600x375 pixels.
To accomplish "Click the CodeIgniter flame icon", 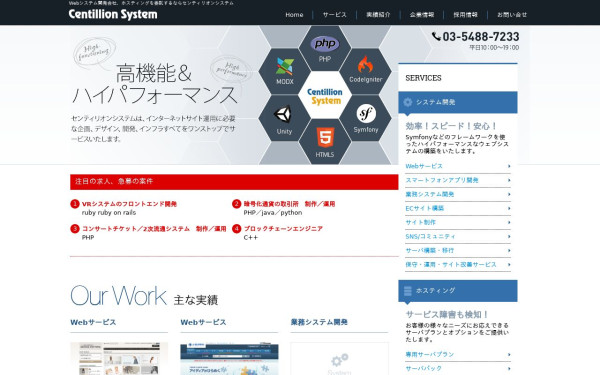I will 365,64.
